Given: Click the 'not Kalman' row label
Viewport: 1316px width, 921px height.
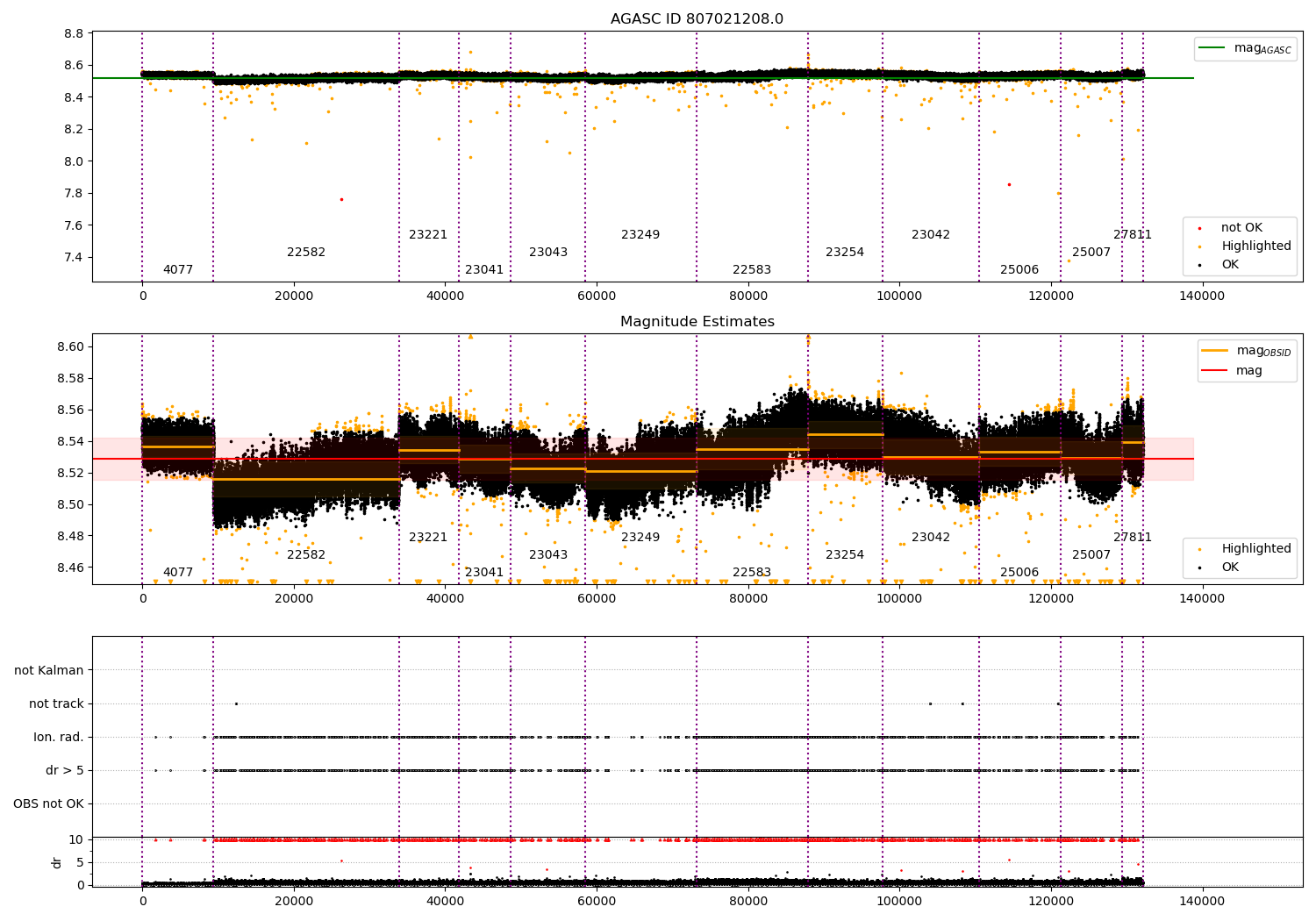Looking at the screenshot, I should click(x=49, y=670).
